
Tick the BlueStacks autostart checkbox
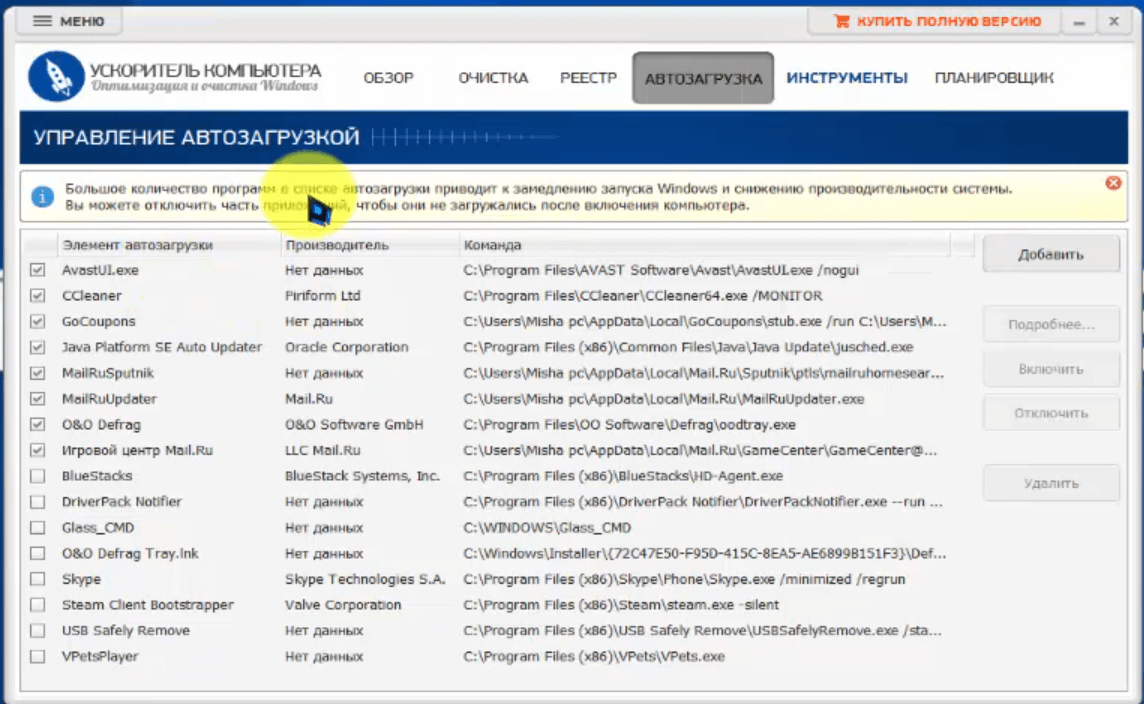(x=38, y=476)
